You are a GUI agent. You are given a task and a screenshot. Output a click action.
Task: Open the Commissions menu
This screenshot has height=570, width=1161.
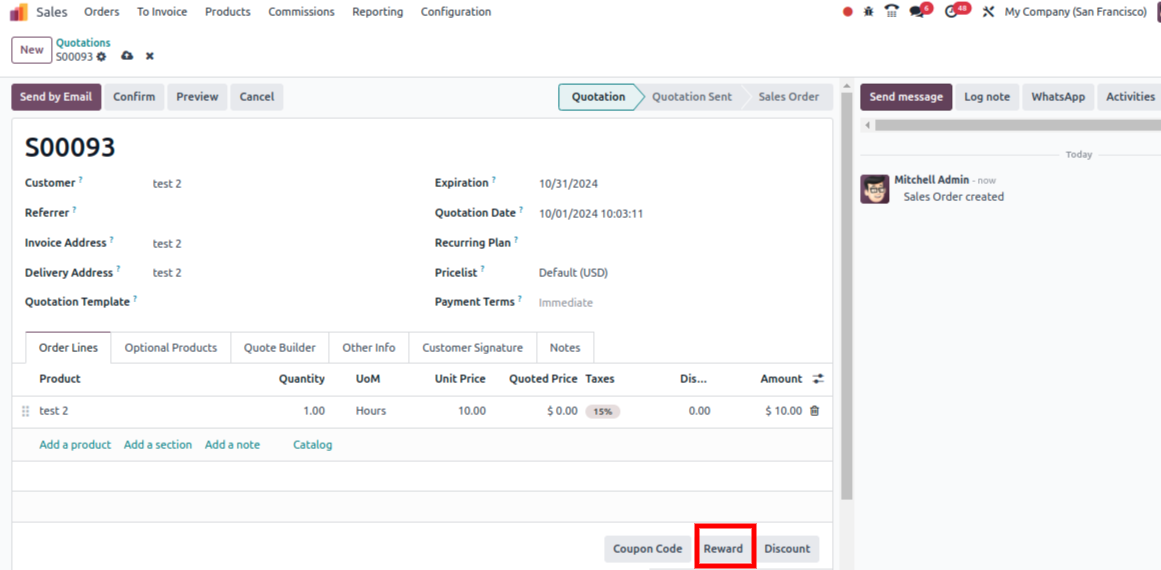[301, 12]
